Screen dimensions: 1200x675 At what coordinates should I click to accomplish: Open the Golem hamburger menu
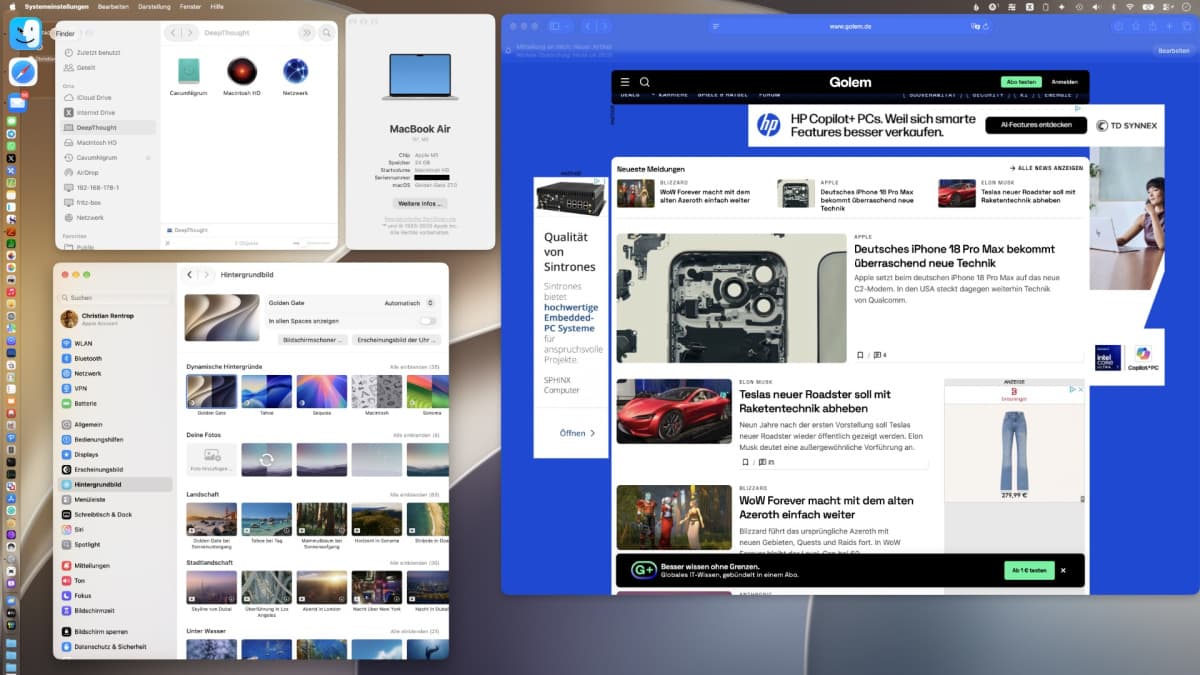(x=625, y=82)
